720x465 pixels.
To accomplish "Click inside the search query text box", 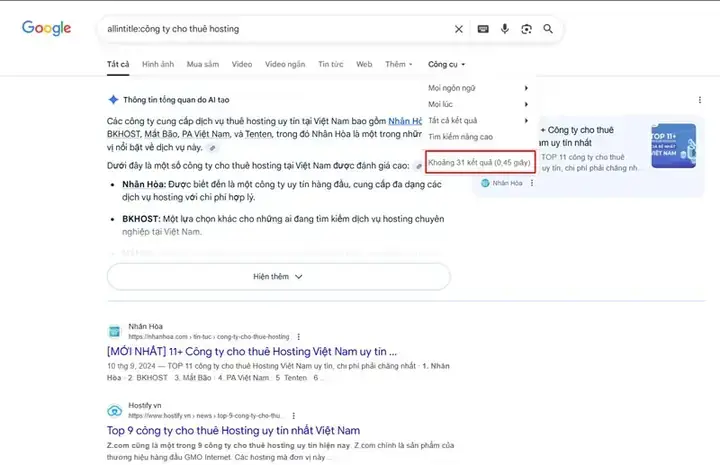I will pyautogui.click(x=270, y=29).
